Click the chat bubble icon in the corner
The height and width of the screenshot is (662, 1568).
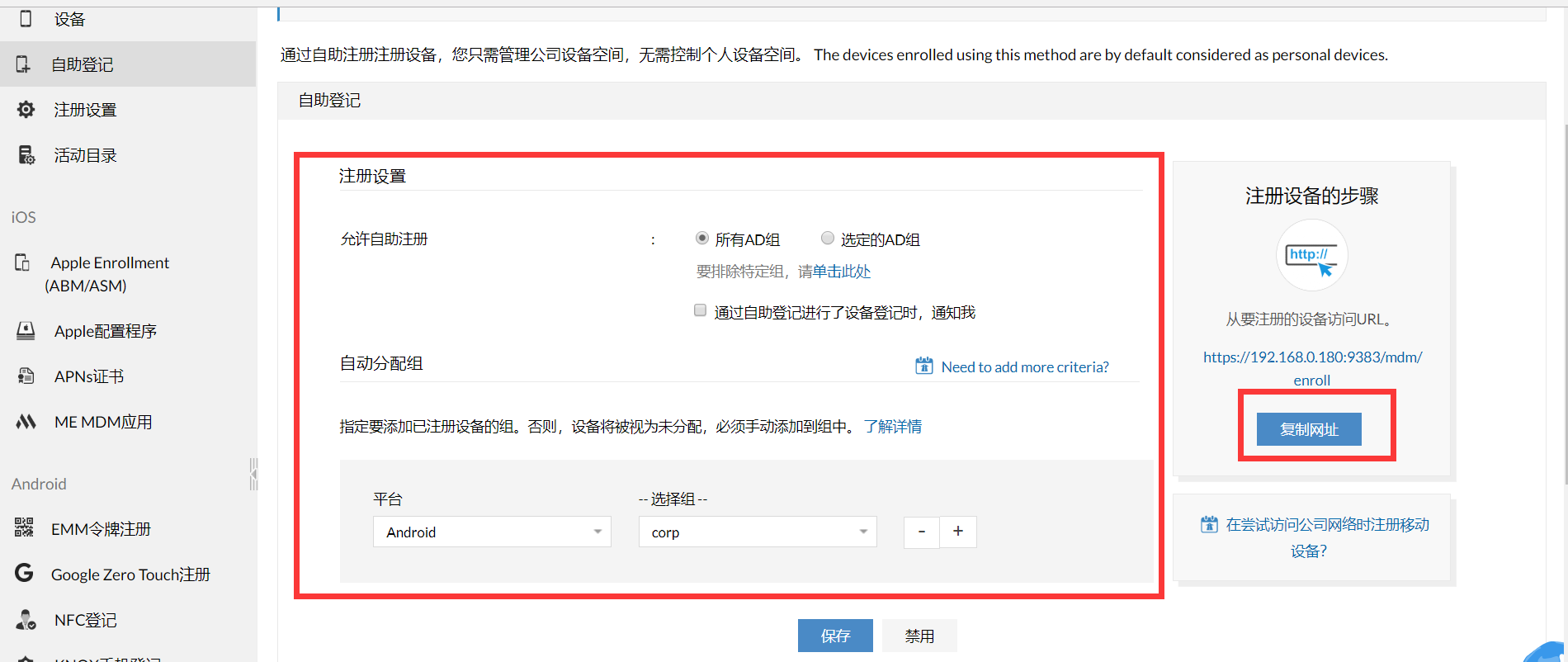click(1545, 652)
